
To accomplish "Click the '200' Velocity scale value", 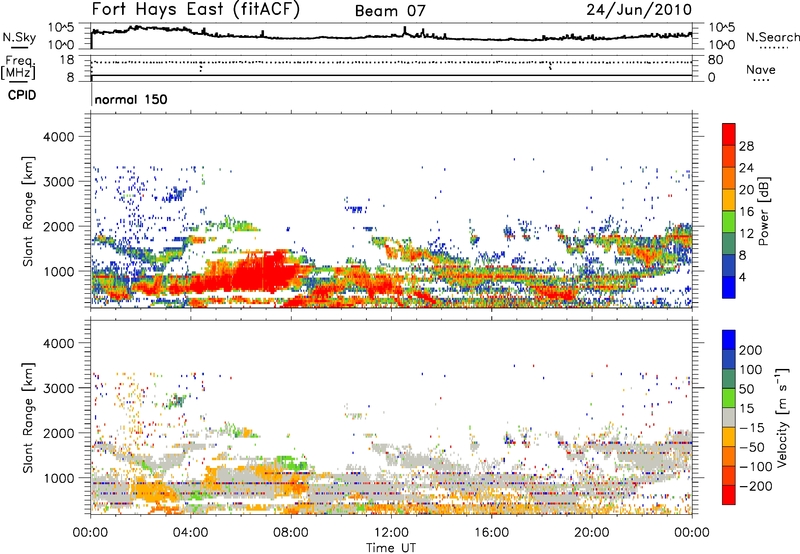I will coord(751,350).
